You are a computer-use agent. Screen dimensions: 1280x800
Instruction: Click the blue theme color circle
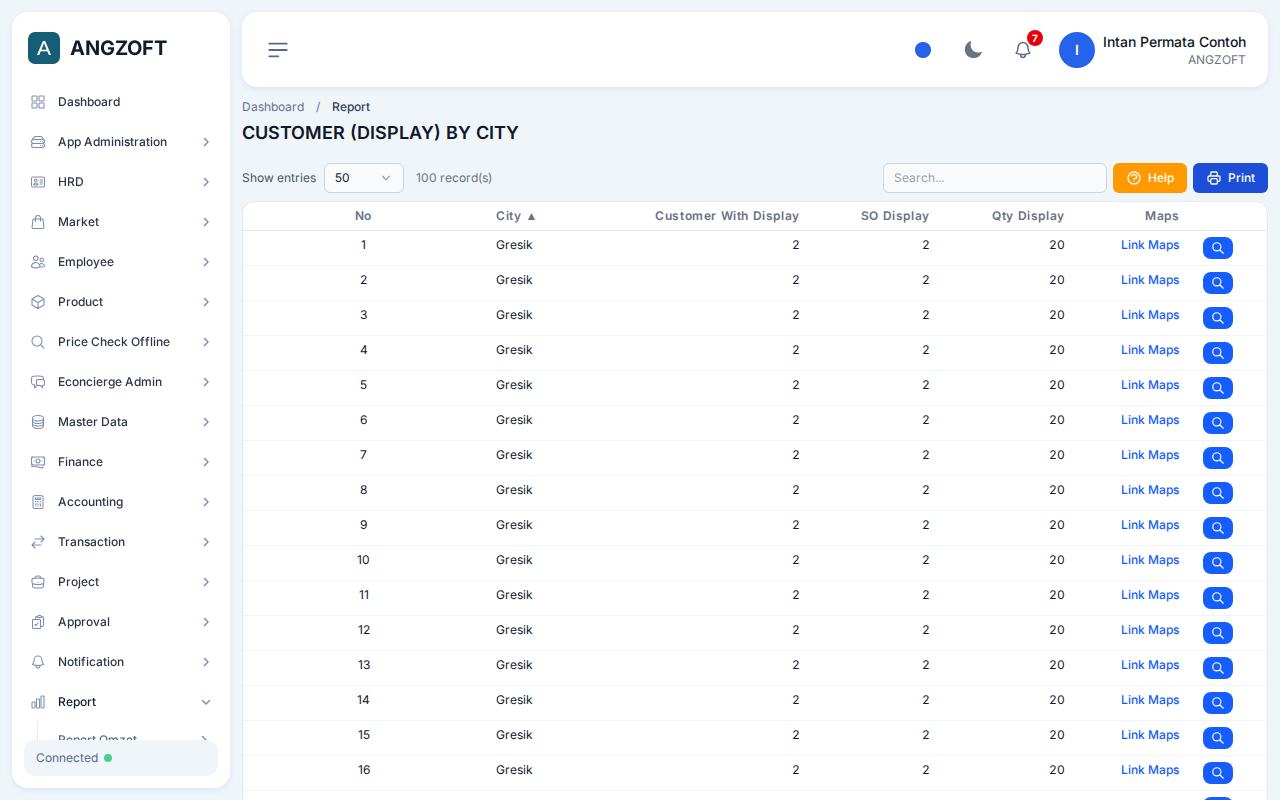(923, 50)
